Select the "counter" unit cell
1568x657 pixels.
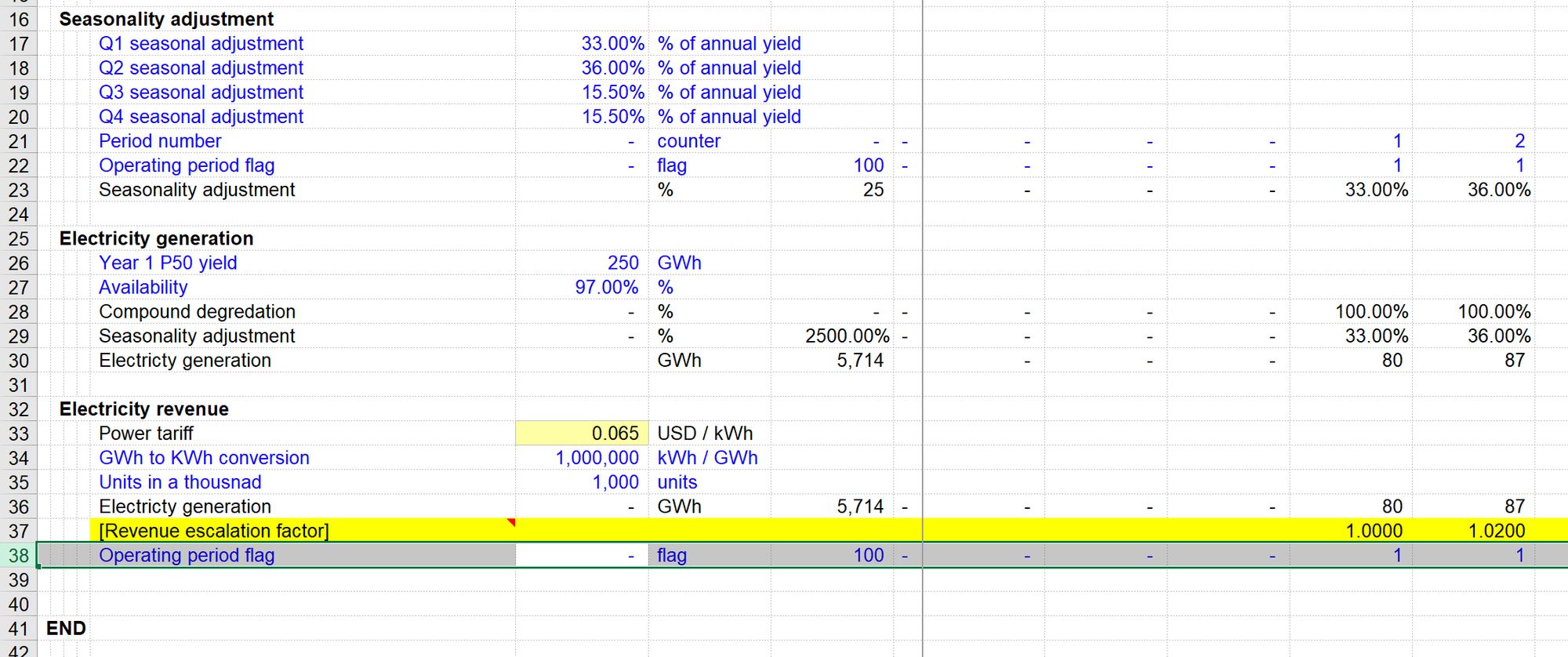pyautogui.click(x=688, y=141)
